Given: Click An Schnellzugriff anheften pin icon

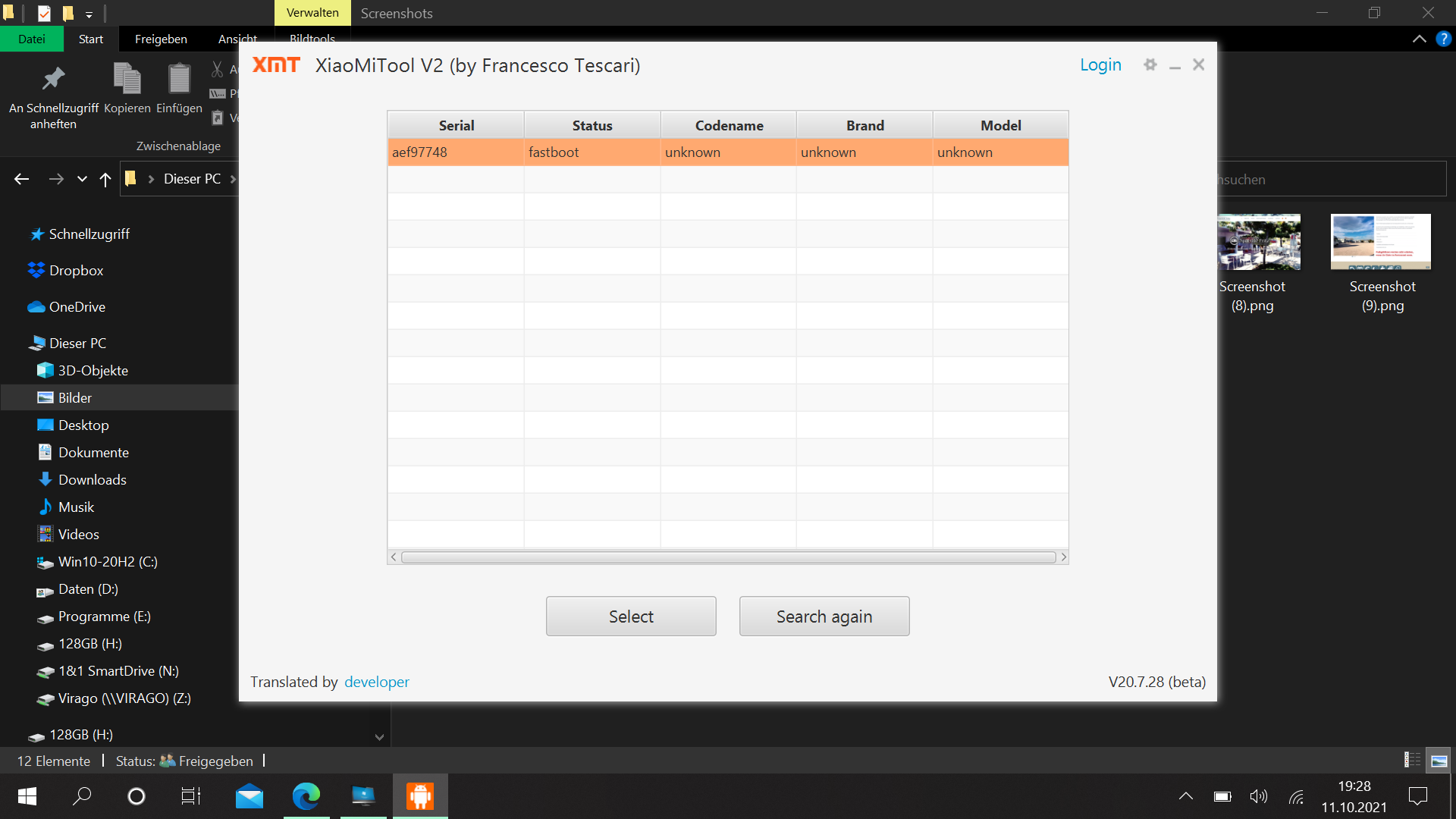Looking at the screenshot, I should click(53, 79).
